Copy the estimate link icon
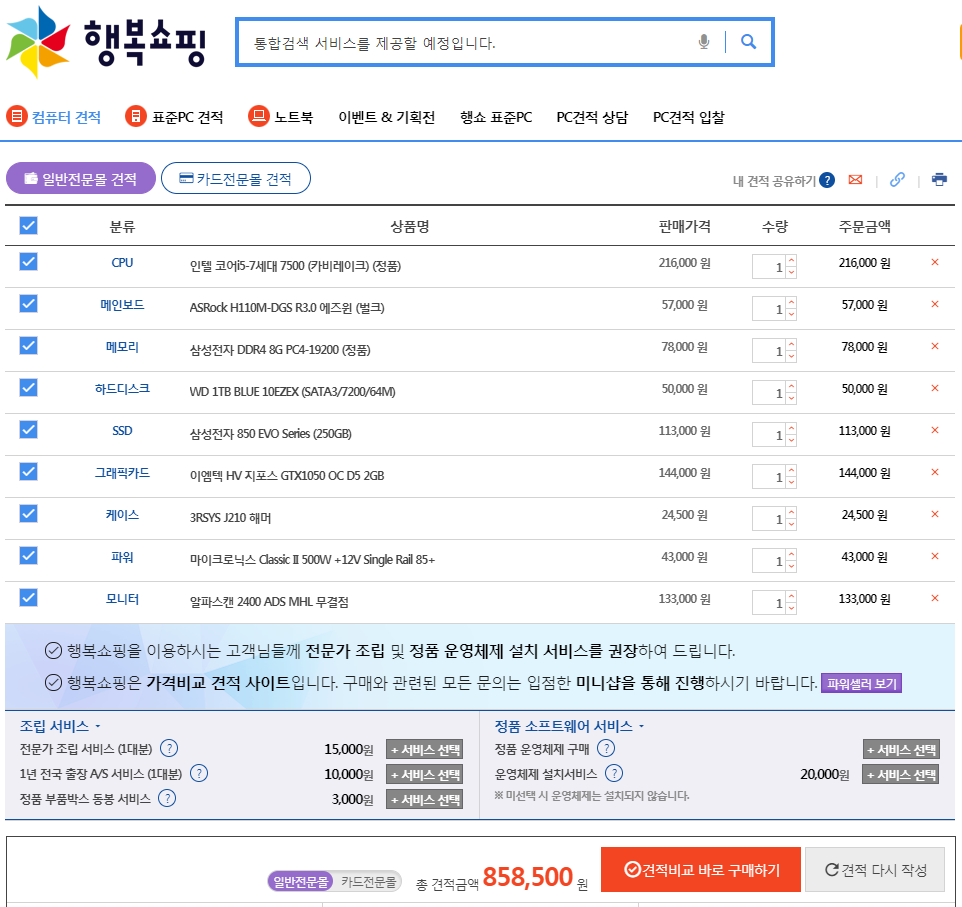The height and width of the screenshot is (907, 962). tap(897, 179)
